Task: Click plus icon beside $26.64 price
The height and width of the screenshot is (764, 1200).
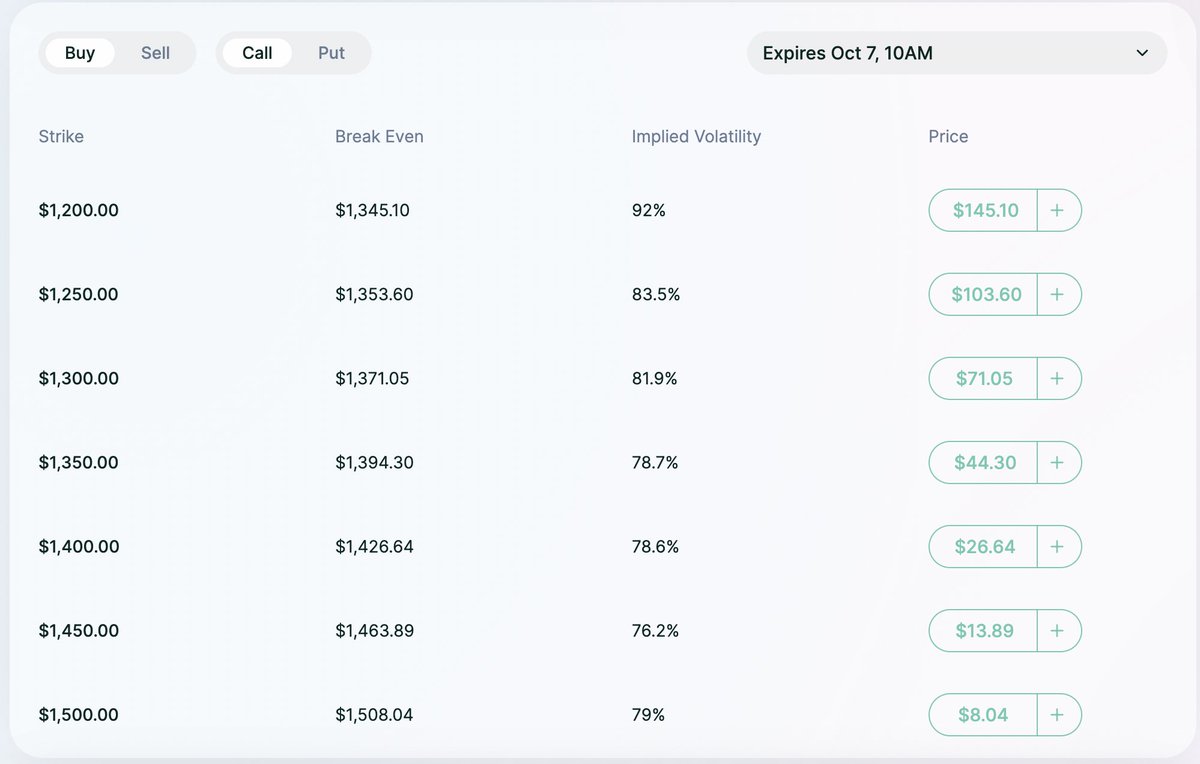Action: click(1058, 546)
